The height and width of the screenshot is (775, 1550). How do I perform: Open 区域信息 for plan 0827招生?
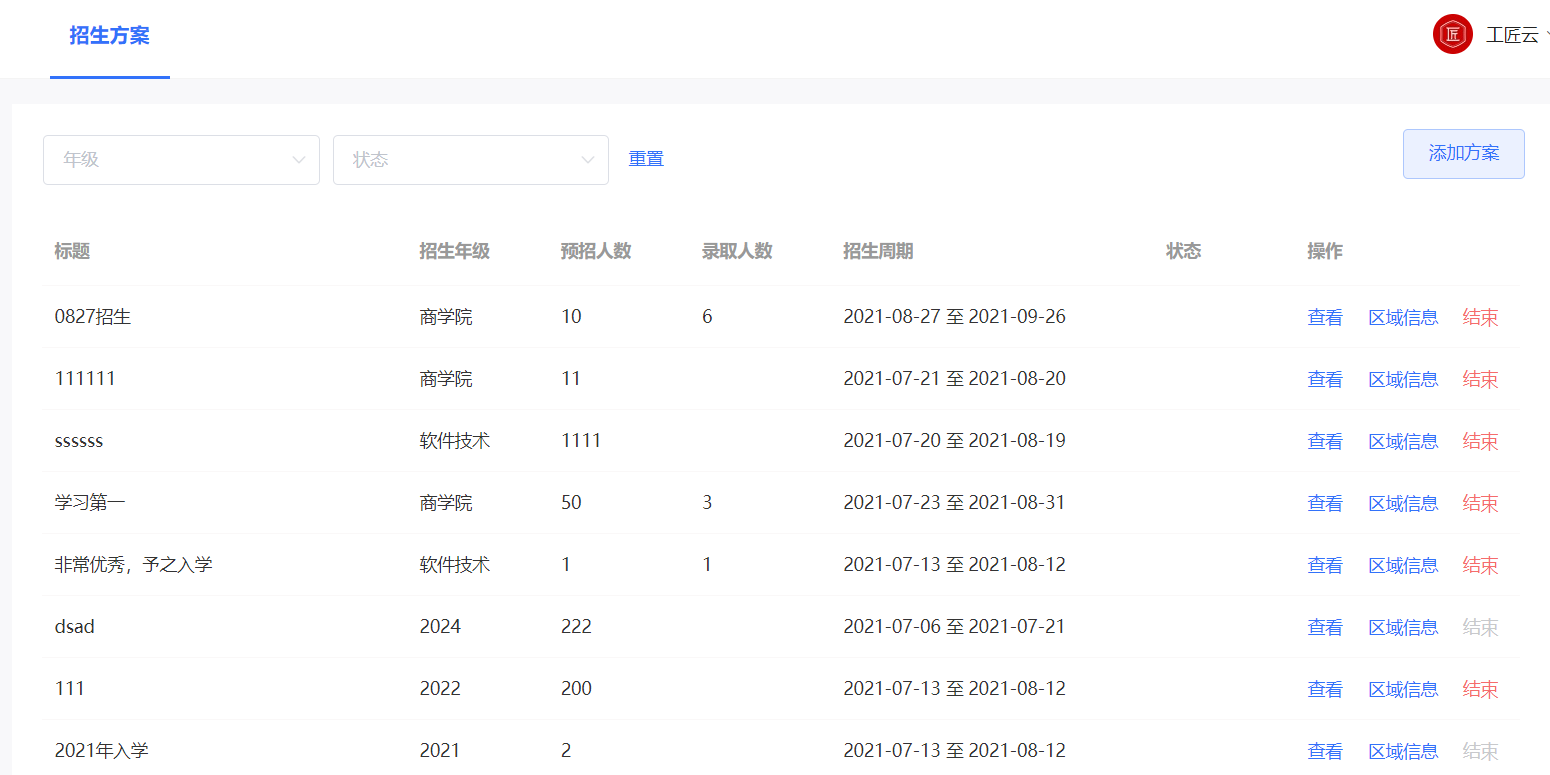[1402, 316]
